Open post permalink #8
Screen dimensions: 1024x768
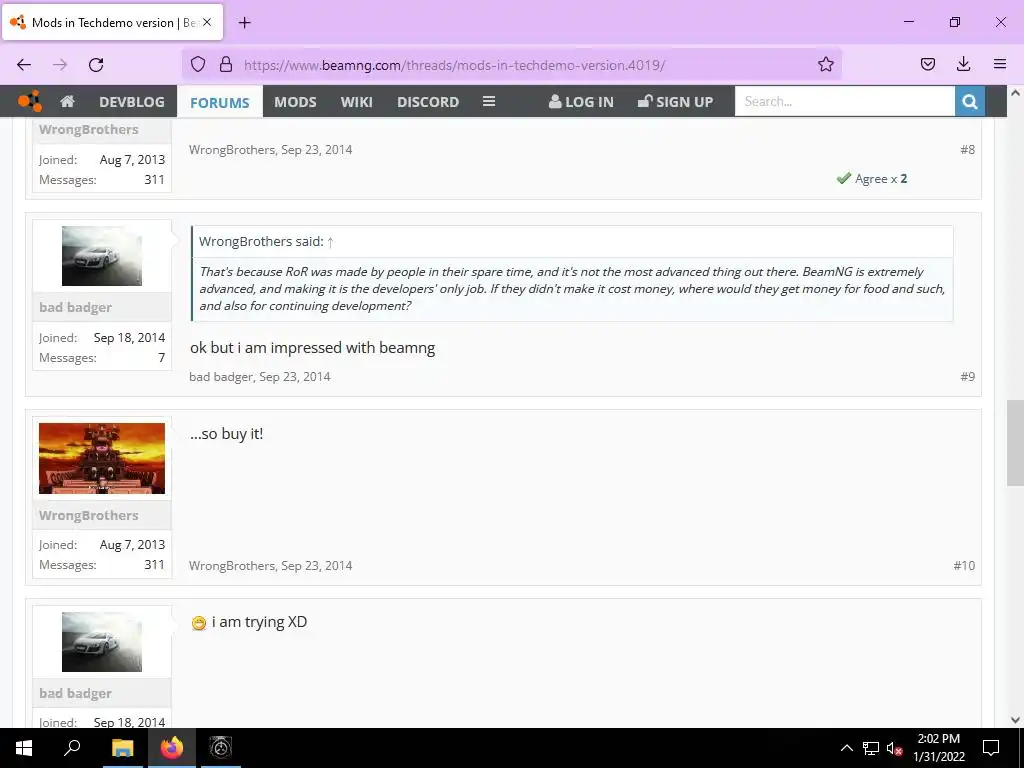click(967, 150)
